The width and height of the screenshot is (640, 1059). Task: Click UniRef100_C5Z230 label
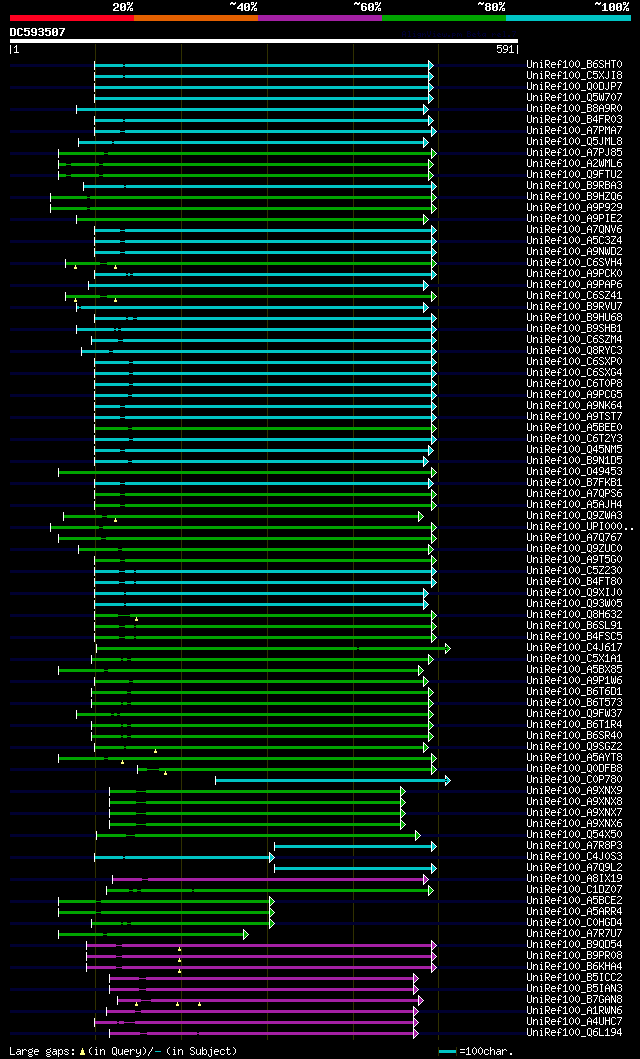575,571
